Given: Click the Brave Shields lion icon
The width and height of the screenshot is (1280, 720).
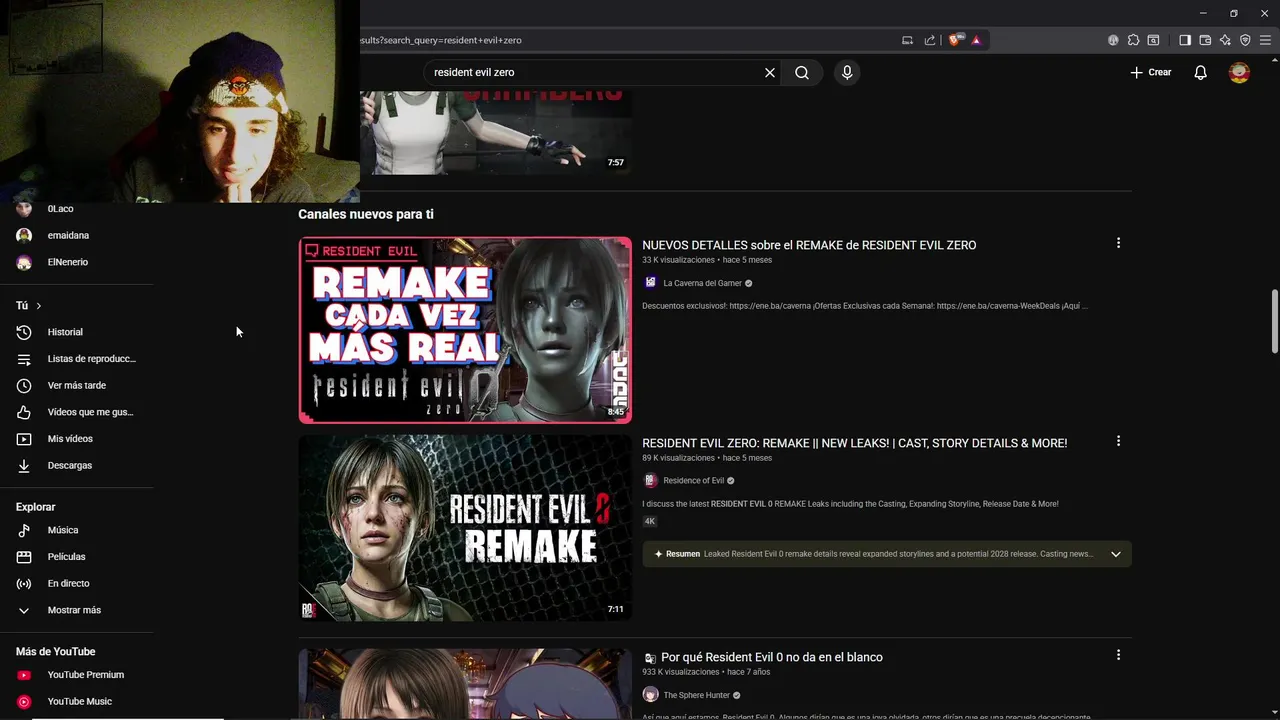Looking at the screenshot, I should (955, 40).
